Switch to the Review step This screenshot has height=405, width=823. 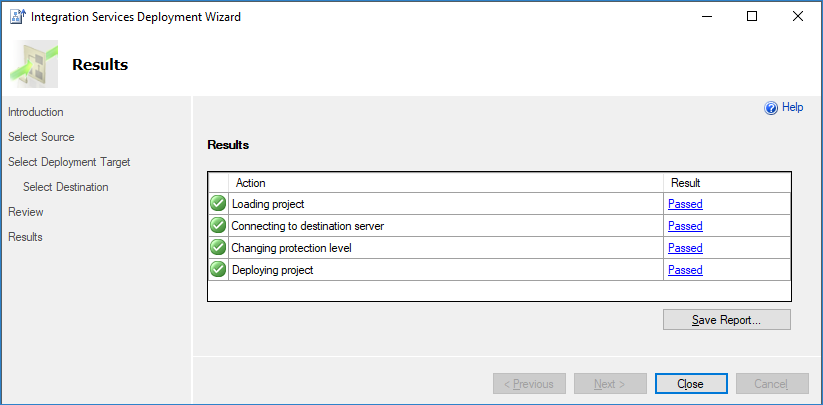[x=26, y=212]
